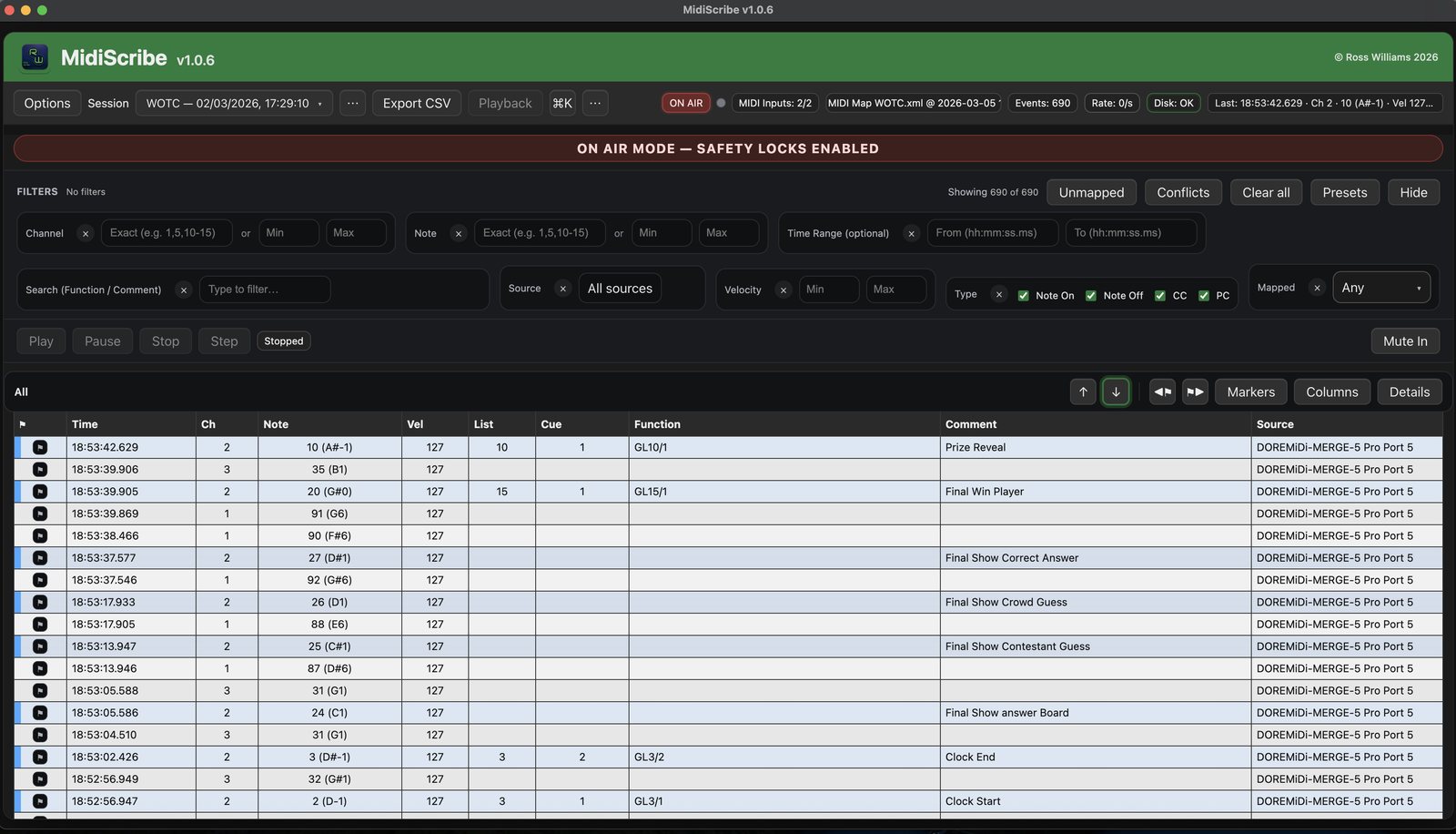
Task: Toggle the PC type checkbox
Action: pyautogui.click(x=1204, y=295)
